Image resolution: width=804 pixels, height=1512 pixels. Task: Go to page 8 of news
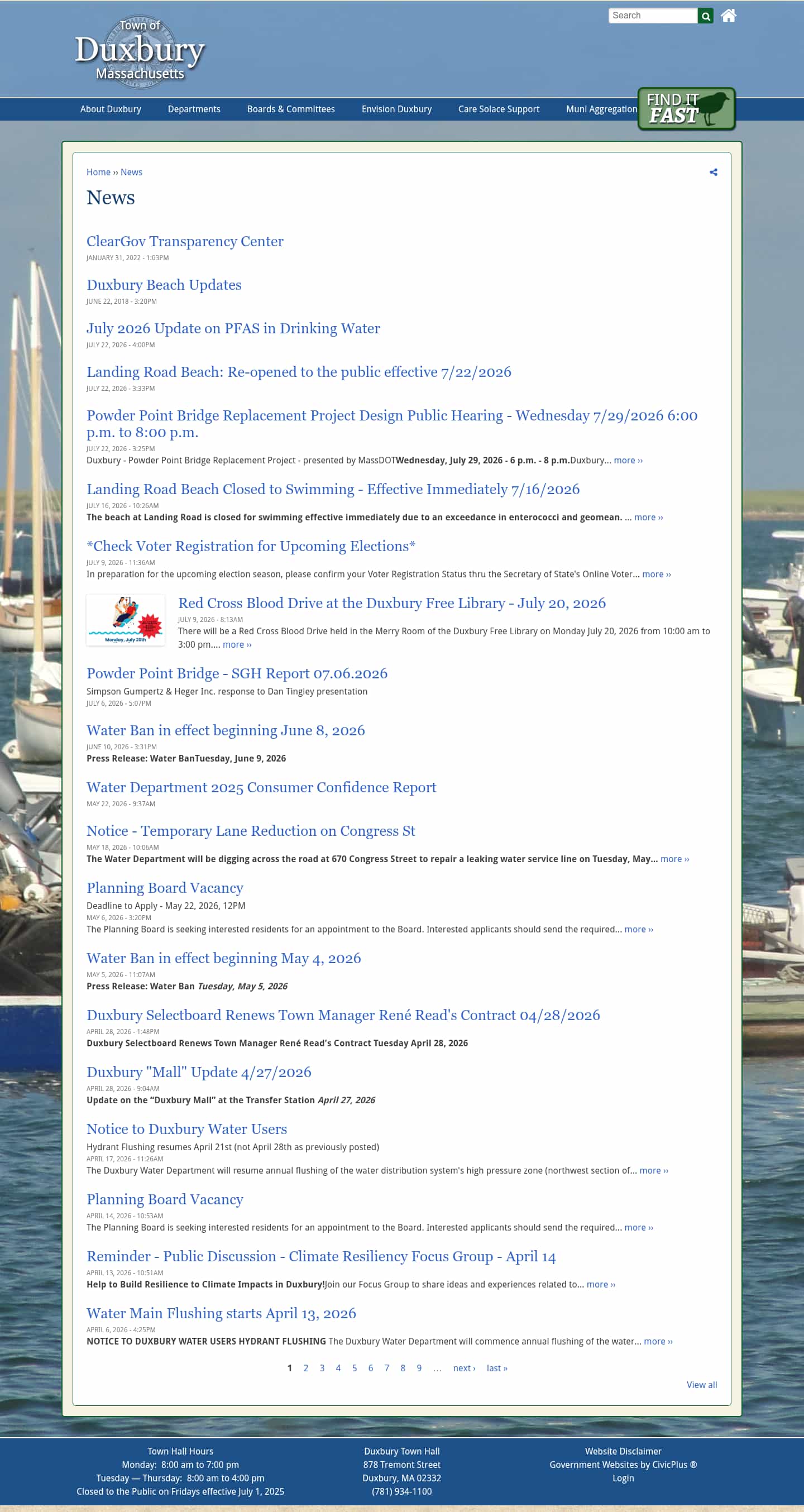(403, 1368)
